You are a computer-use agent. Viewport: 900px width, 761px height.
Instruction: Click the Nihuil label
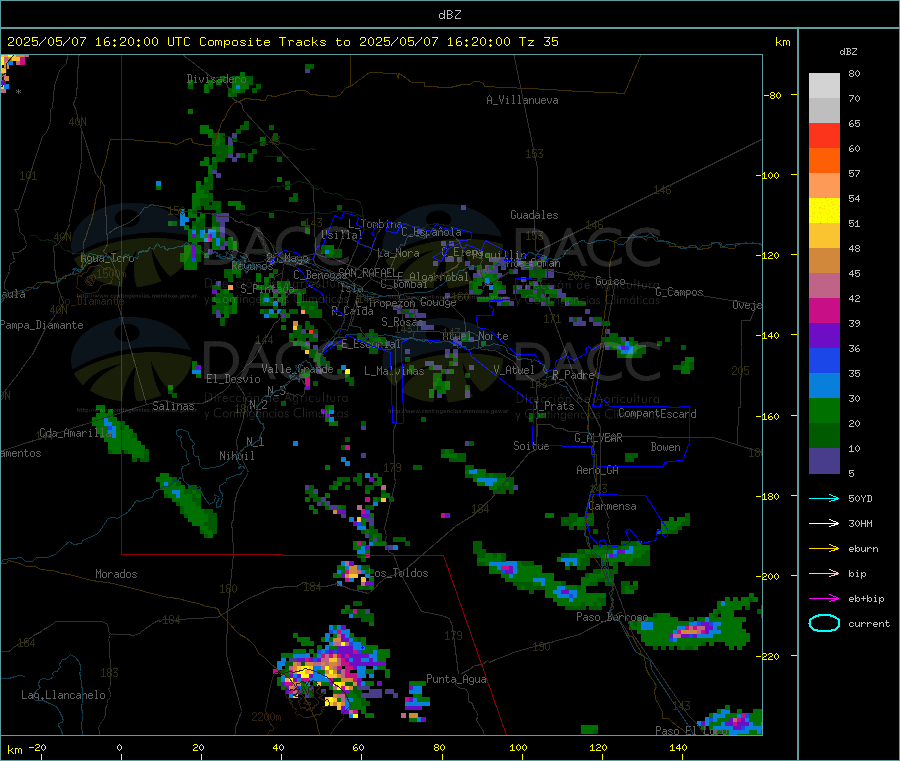[236, 456]
